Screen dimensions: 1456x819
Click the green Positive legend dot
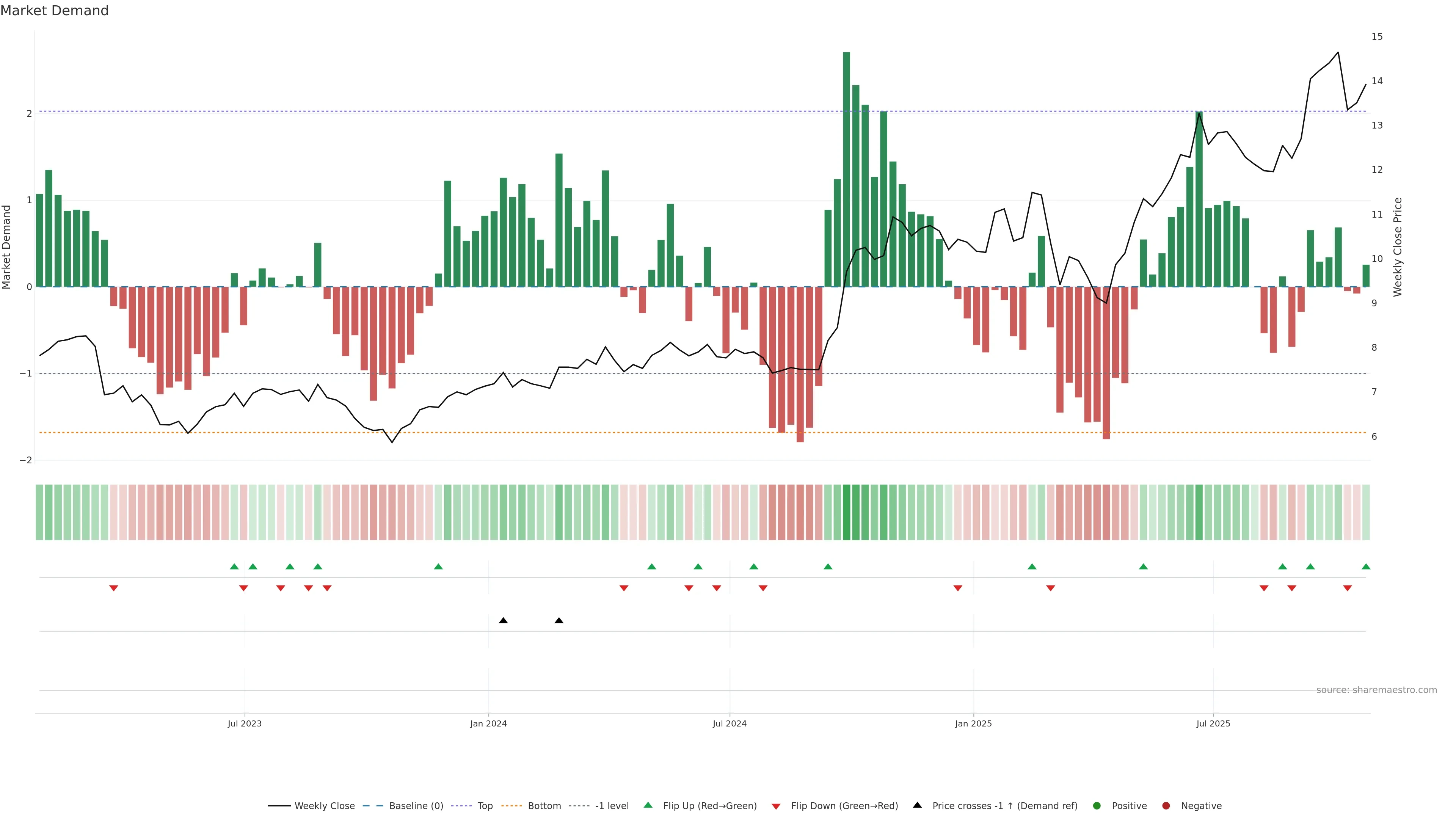(1097, 806)
